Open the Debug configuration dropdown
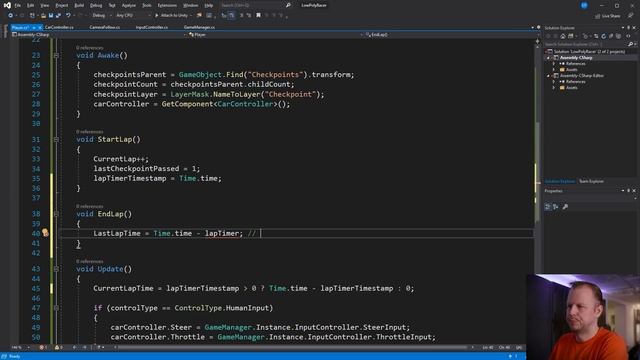Screen dimensions: 640x360 pos(101,16)
